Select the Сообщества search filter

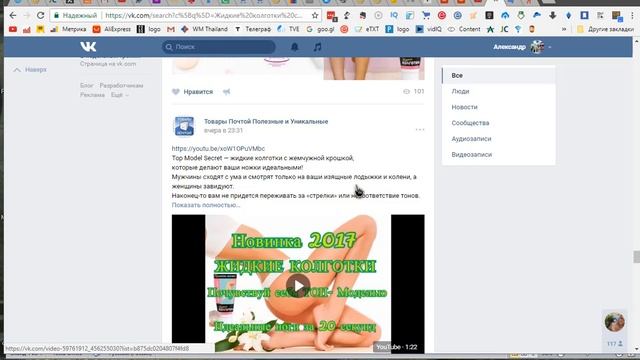pos(499,123)
